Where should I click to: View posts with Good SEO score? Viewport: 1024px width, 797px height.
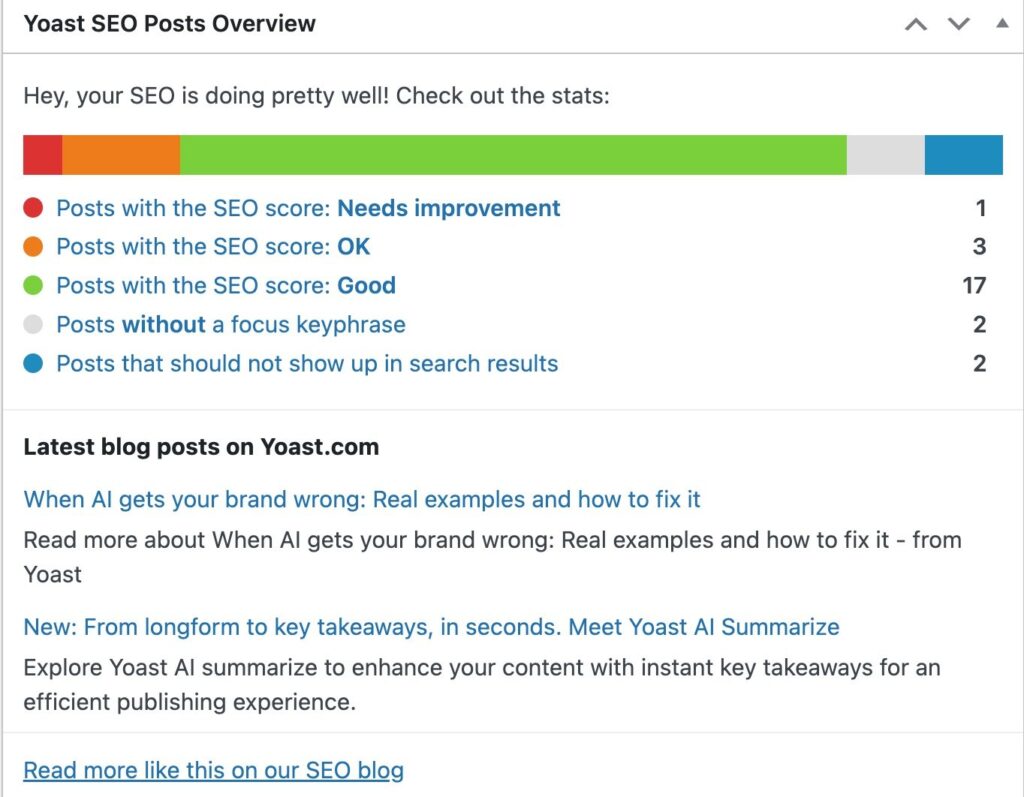click(225, 286)
